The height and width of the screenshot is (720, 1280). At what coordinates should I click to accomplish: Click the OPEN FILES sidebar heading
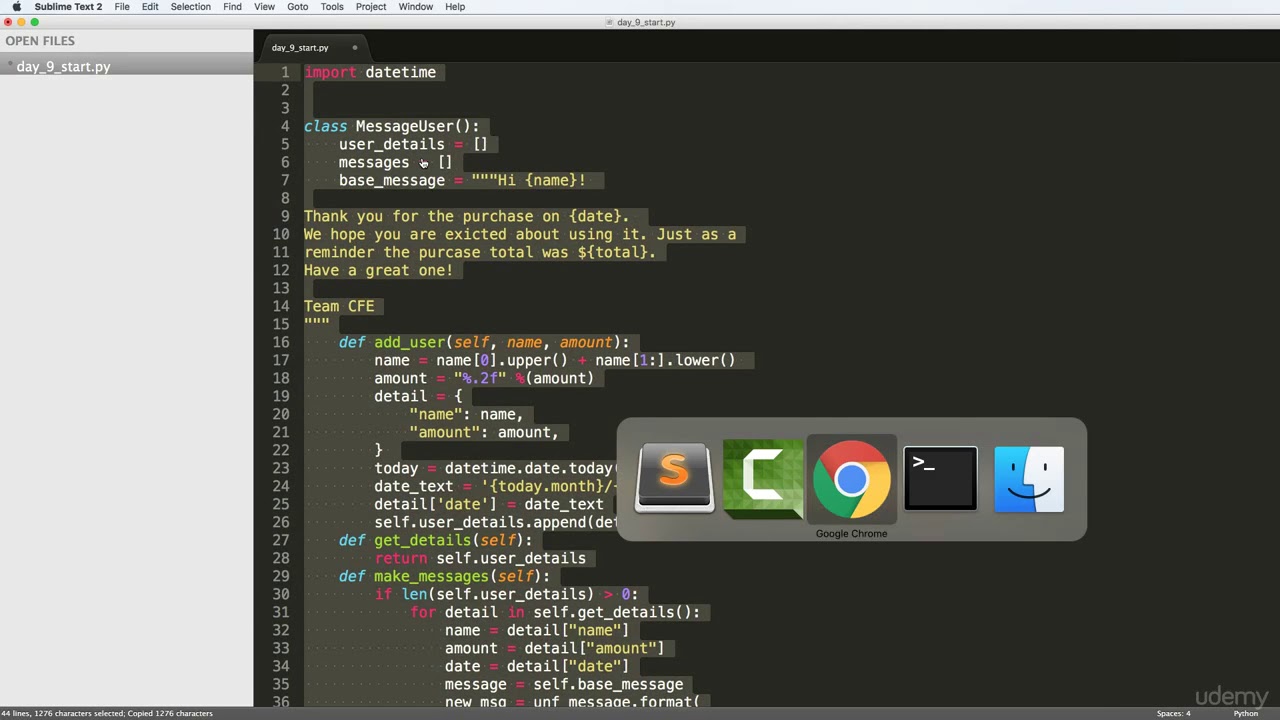tap(40, 41)
